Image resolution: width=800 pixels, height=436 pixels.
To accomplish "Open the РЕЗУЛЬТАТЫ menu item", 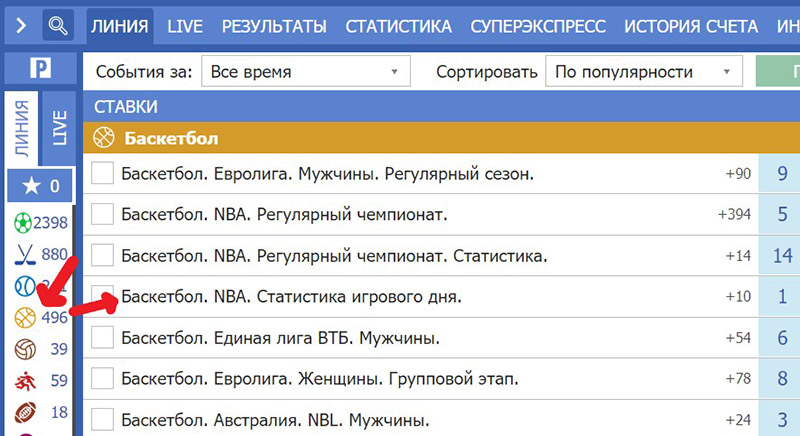I will pyautogui.click(x=274, y=26).
